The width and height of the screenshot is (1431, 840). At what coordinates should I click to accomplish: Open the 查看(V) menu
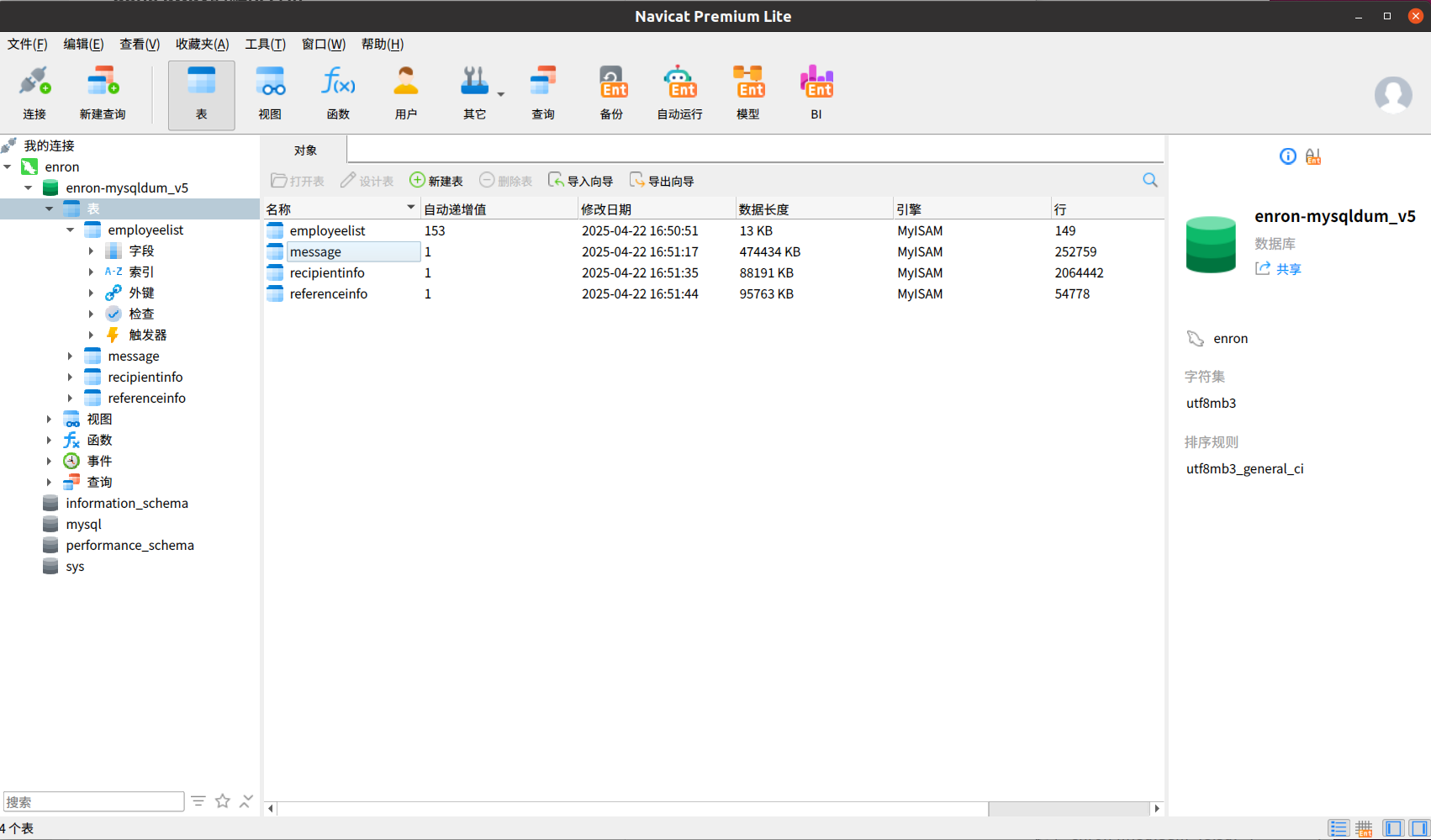pos(140,44)
